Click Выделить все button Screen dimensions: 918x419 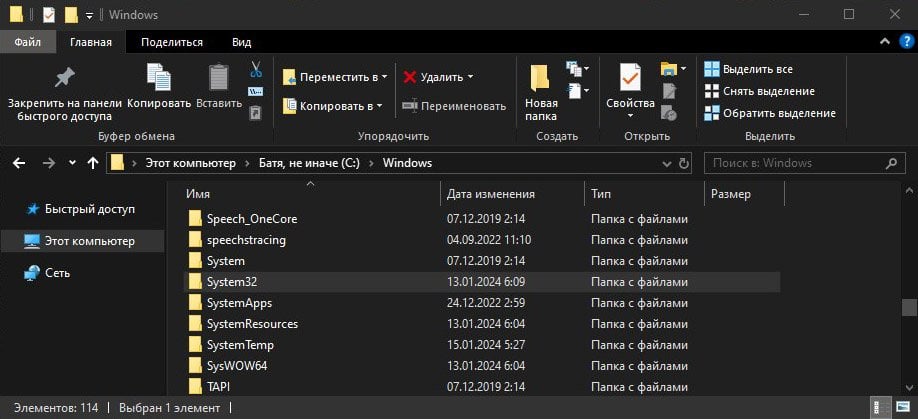[x=749, y=69]
